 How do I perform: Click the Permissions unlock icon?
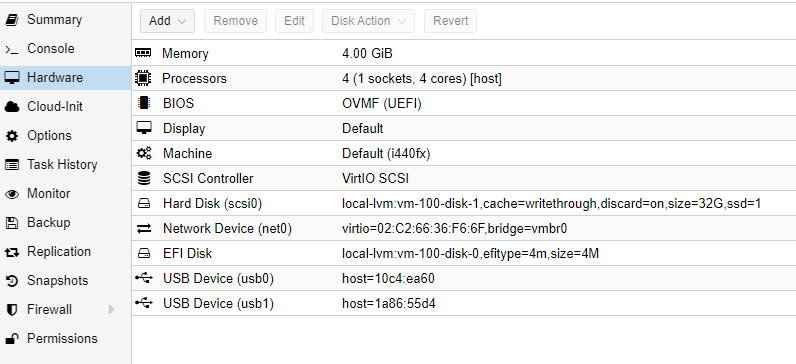click(12, 339)
